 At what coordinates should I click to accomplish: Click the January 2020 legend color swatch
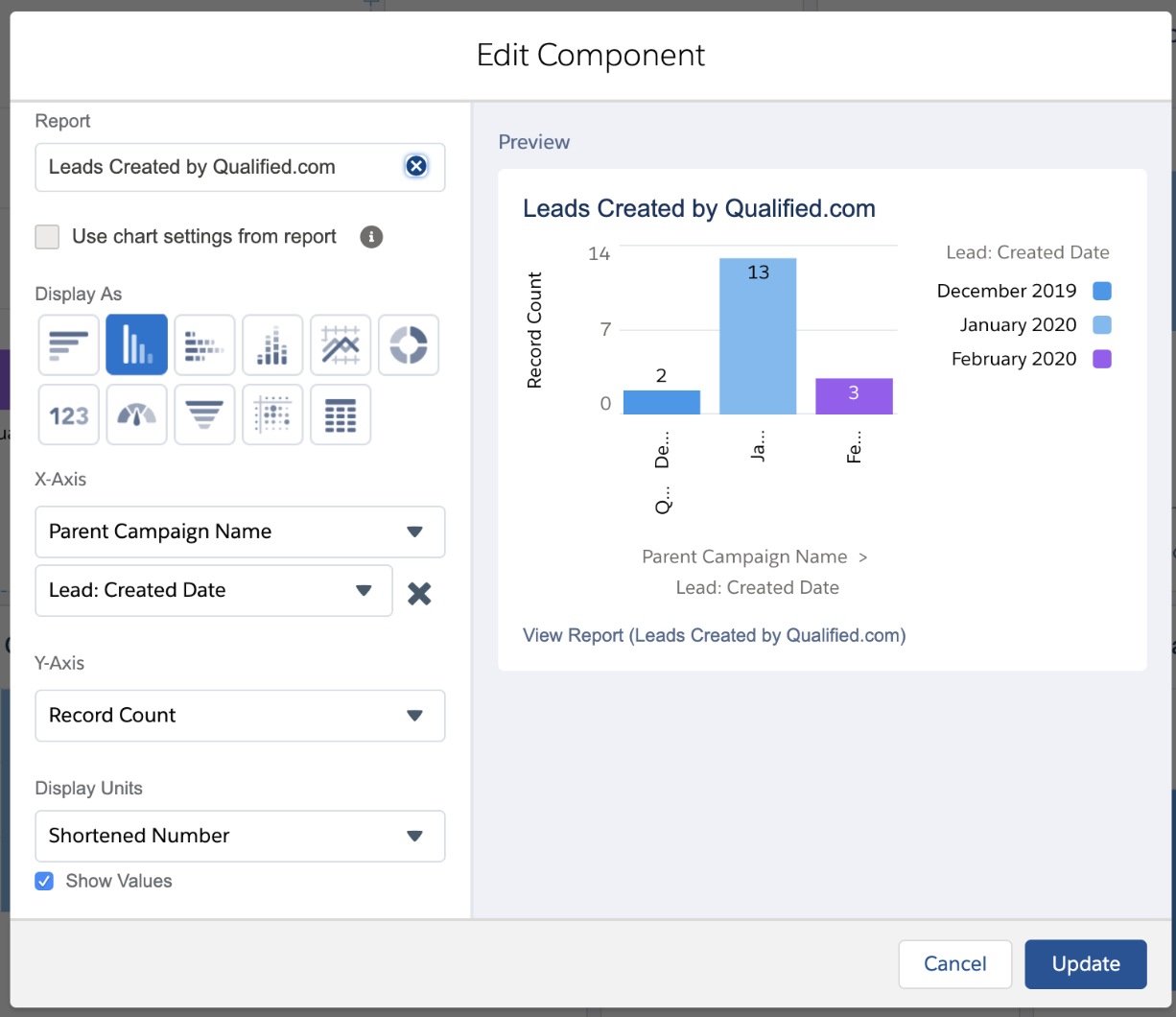(1102, 325)
